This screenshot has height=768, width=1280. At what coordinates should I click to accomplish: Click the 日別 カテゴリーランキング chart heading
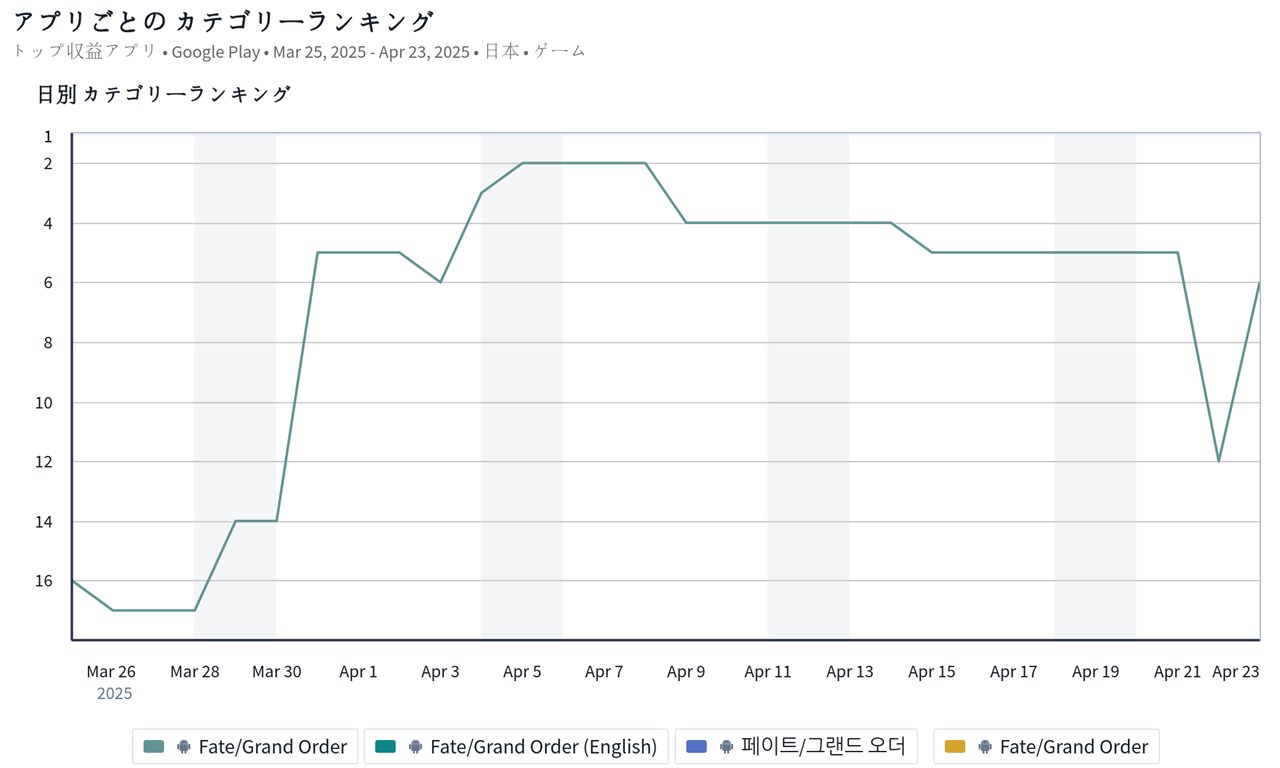coord(164,94)
